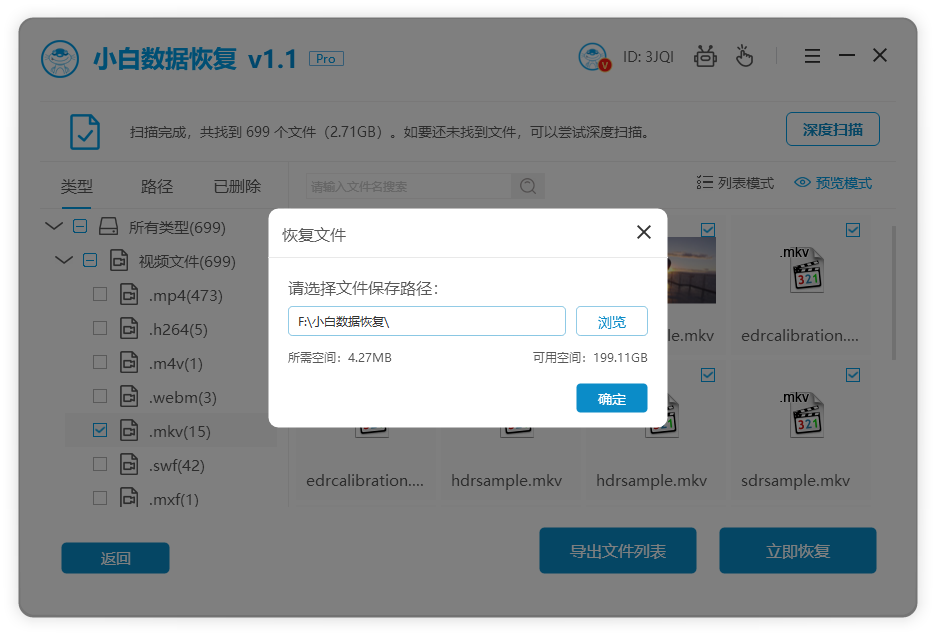The width and height of the screenshot is (936, 636).
Task: Click the list icon of 列表模式
Action: pos(704,183)
